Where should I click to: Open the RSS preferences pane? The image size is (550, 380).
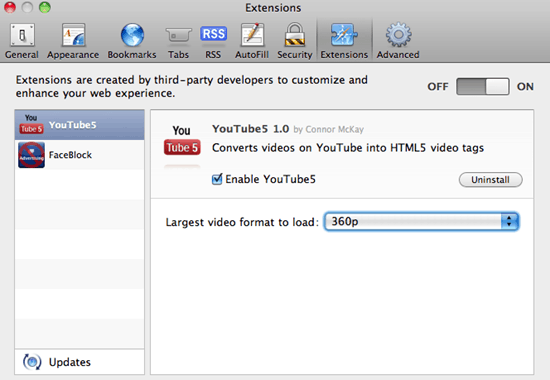(x=213, y=41)
